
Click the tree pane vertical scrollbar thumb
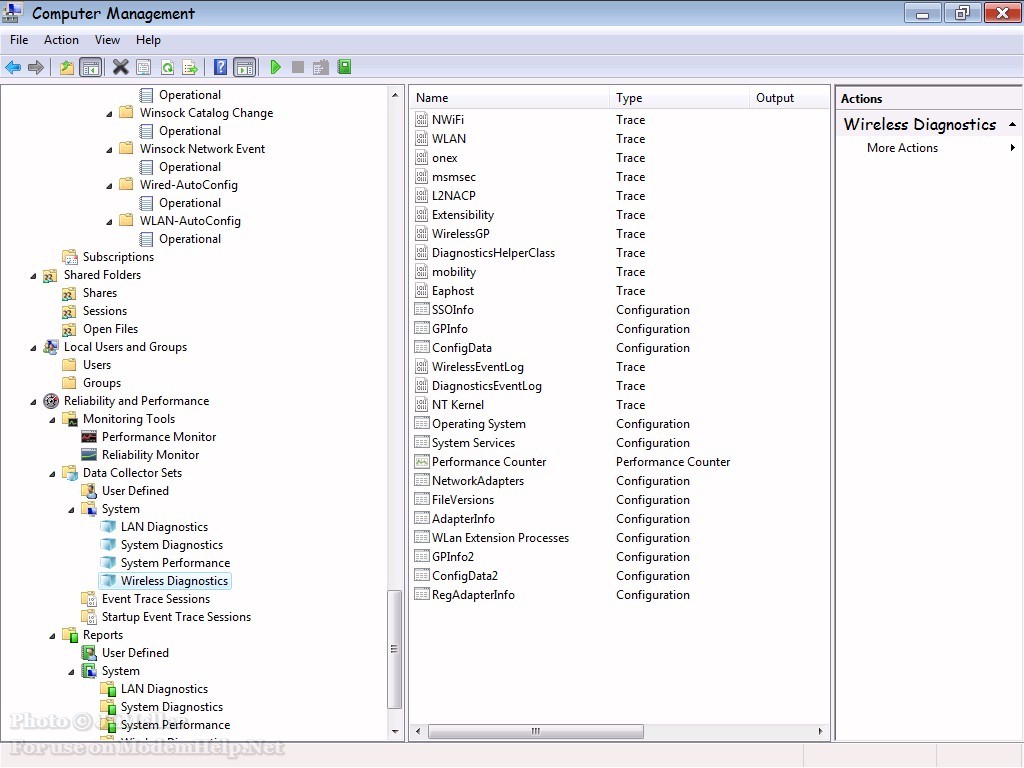[x=394, y=649]
